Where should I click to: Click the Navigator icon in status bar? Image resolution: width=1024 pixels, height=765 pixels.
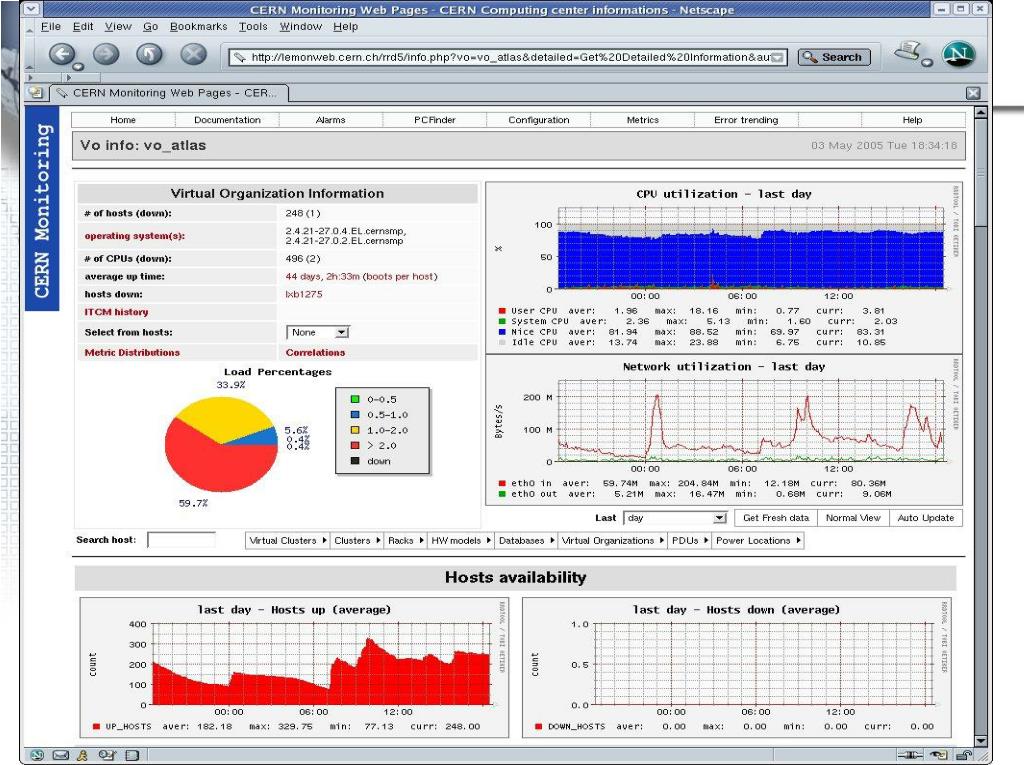37,755
